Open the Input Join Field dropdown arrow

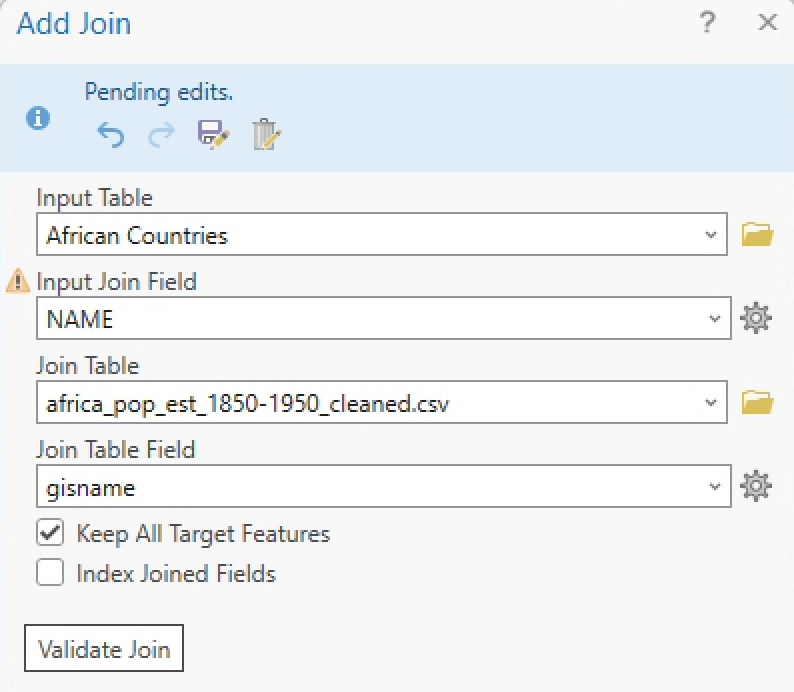click(x=714, y=319)
